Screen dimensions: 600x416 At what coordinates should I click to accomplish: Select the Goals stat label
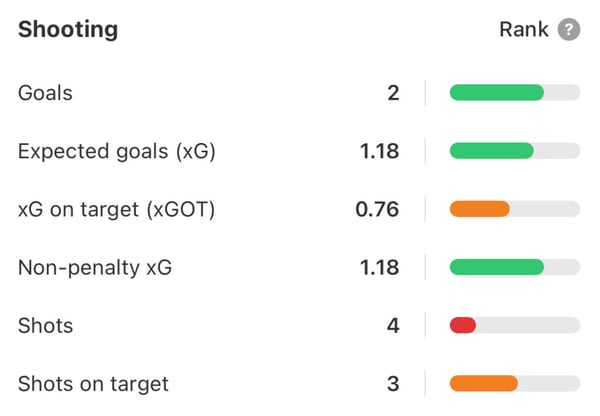pos(46,93)
